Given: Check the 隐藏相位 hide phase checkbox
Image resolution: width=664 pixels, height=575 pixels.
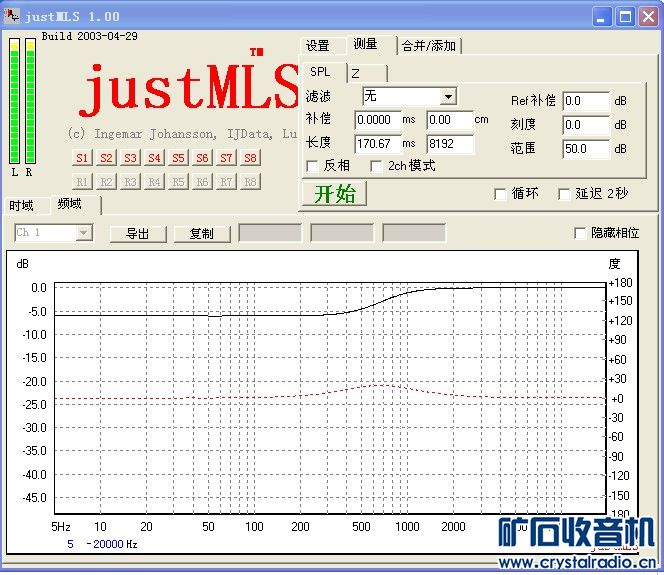Looking at the screenshot, I should [580, 233].
